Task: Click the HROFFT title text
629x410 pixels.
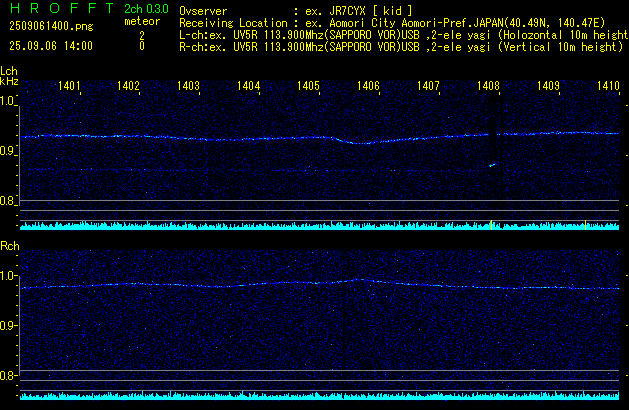Action: point(61,8)
